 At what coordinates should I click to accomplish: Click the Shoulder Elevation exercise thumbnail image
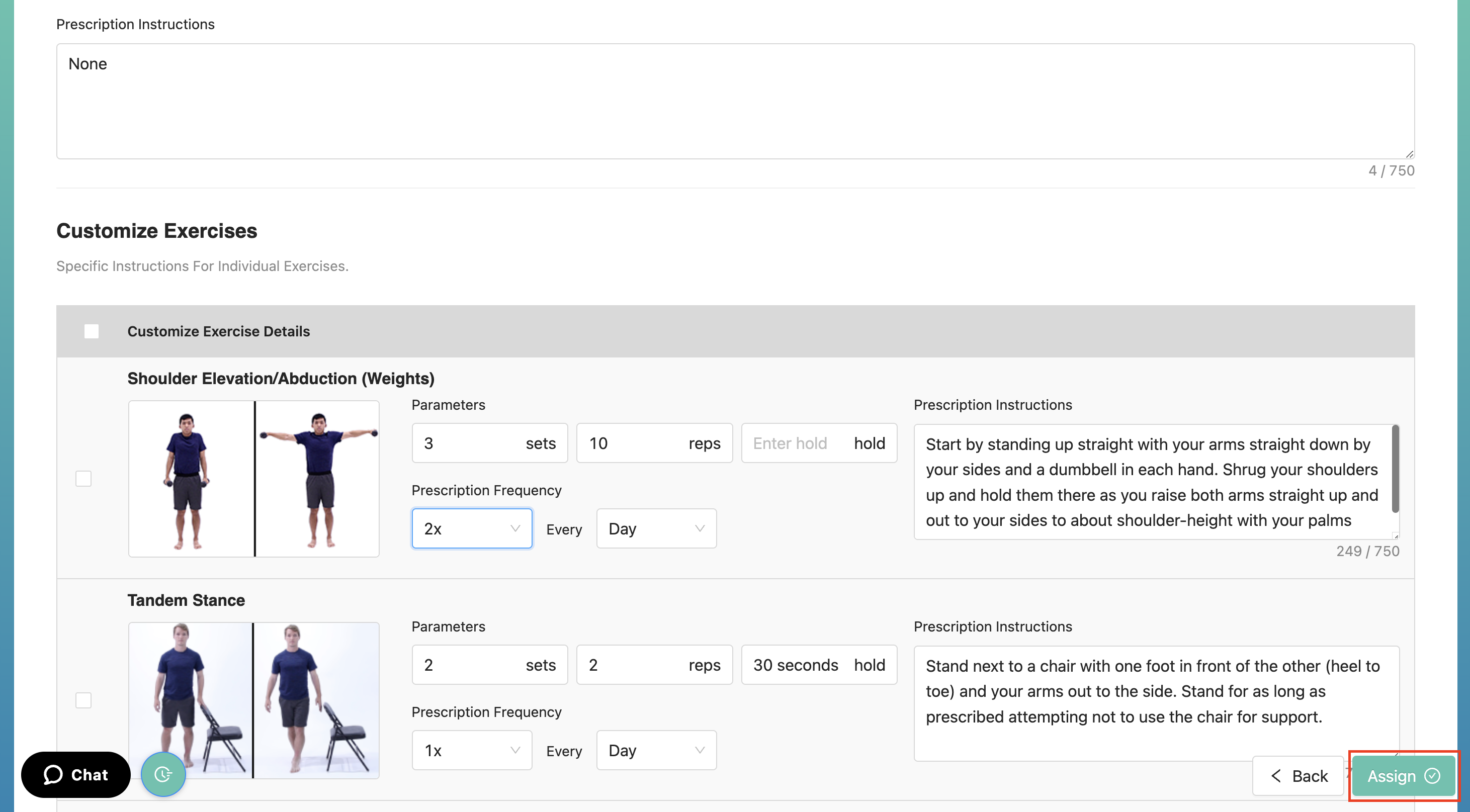pos(253,478)
